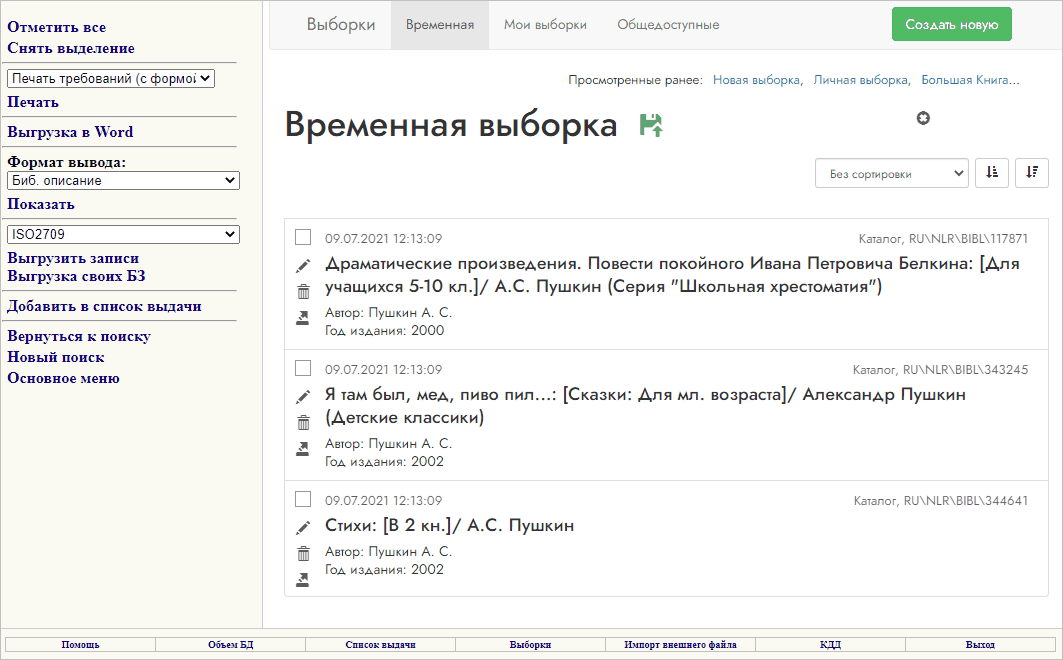Viewport: 1063px width, 660px height.
Task: Open Список выдачи in the bottom menu
Action: (x=380, y=644)
